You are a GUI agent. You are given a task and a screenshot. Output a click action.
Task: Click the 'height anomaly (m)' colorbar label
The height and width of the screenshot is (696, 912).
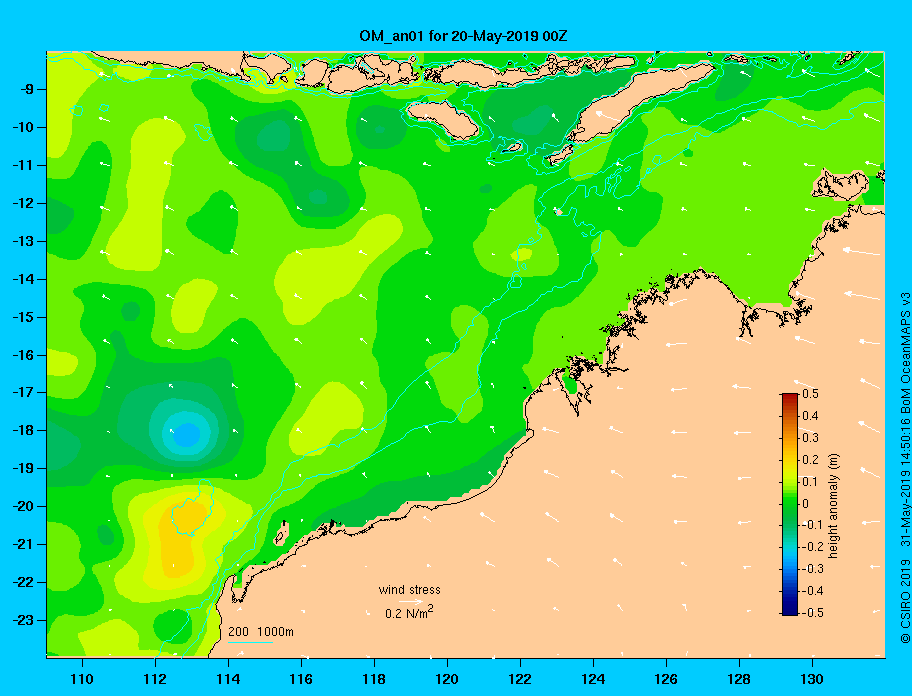tap(833, 505)
